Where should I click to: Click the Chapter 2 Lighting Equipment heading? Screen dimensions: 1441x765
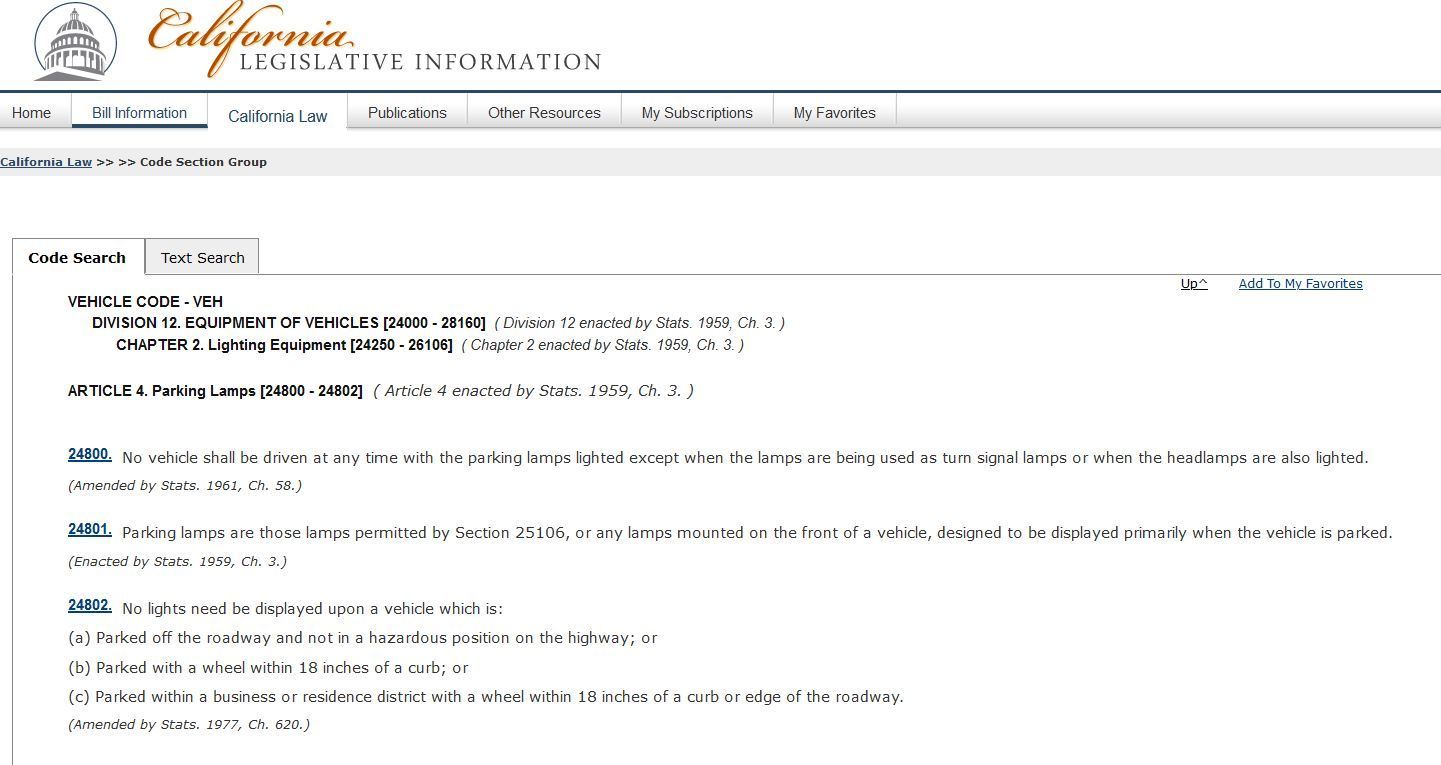point(284,345)
